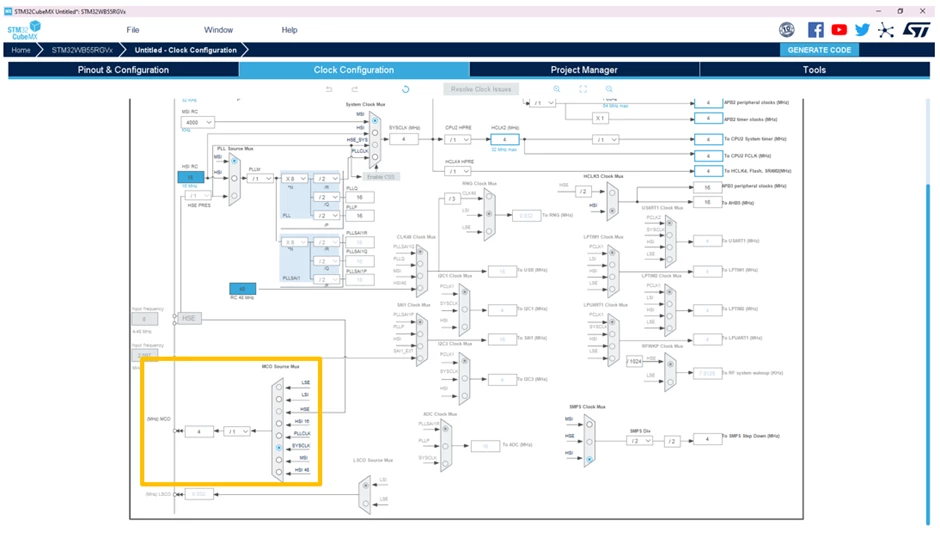Open the MCO /1 prescaler dropdown
The image size is (940, 538).
click(x=237, y=431)
